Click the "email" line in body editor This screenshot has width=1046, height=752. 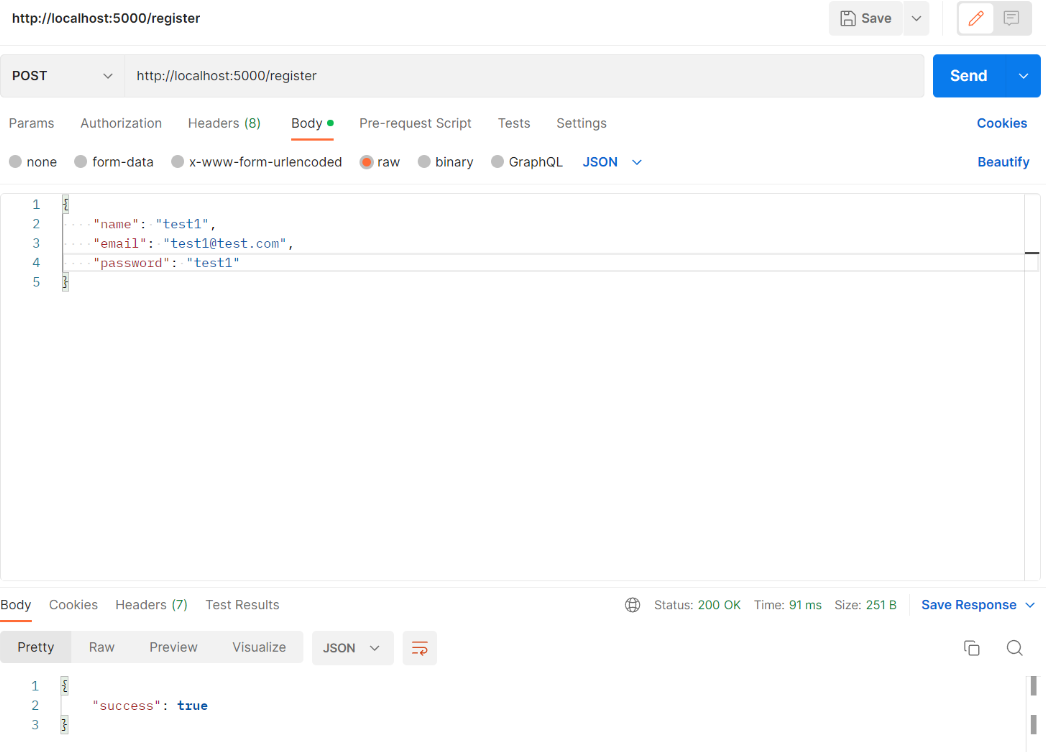click(193, 244)
